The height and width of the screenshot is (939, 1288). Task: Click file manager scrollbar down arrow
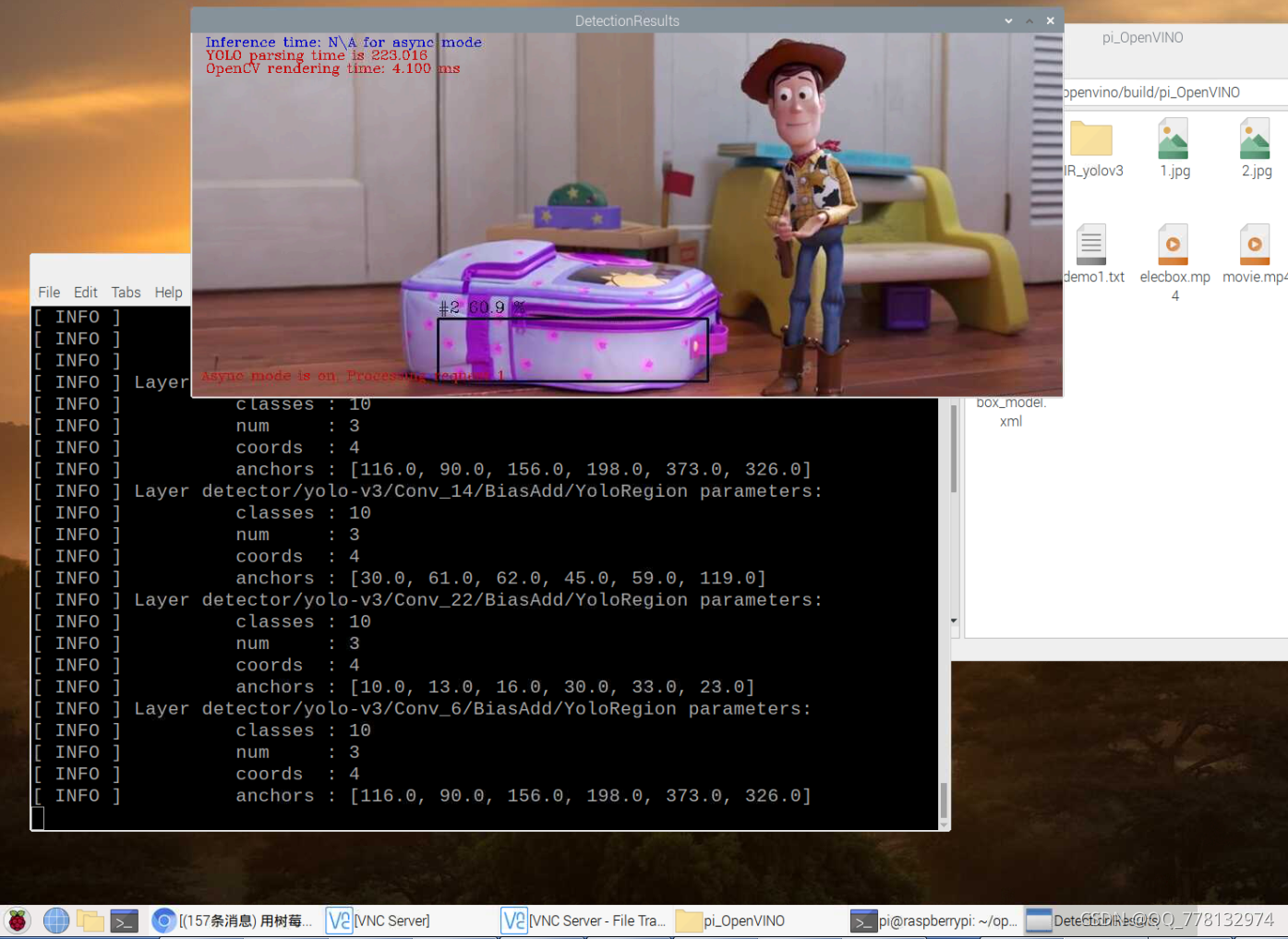pyautogui.click(x=954, y=621)
